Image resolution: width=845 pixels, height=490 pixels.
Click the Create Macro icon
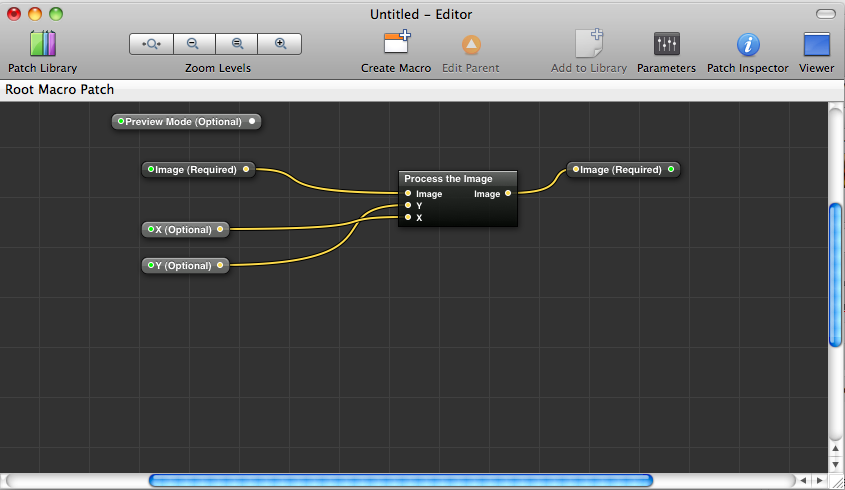pyautogui.click(x=396, y=45)
